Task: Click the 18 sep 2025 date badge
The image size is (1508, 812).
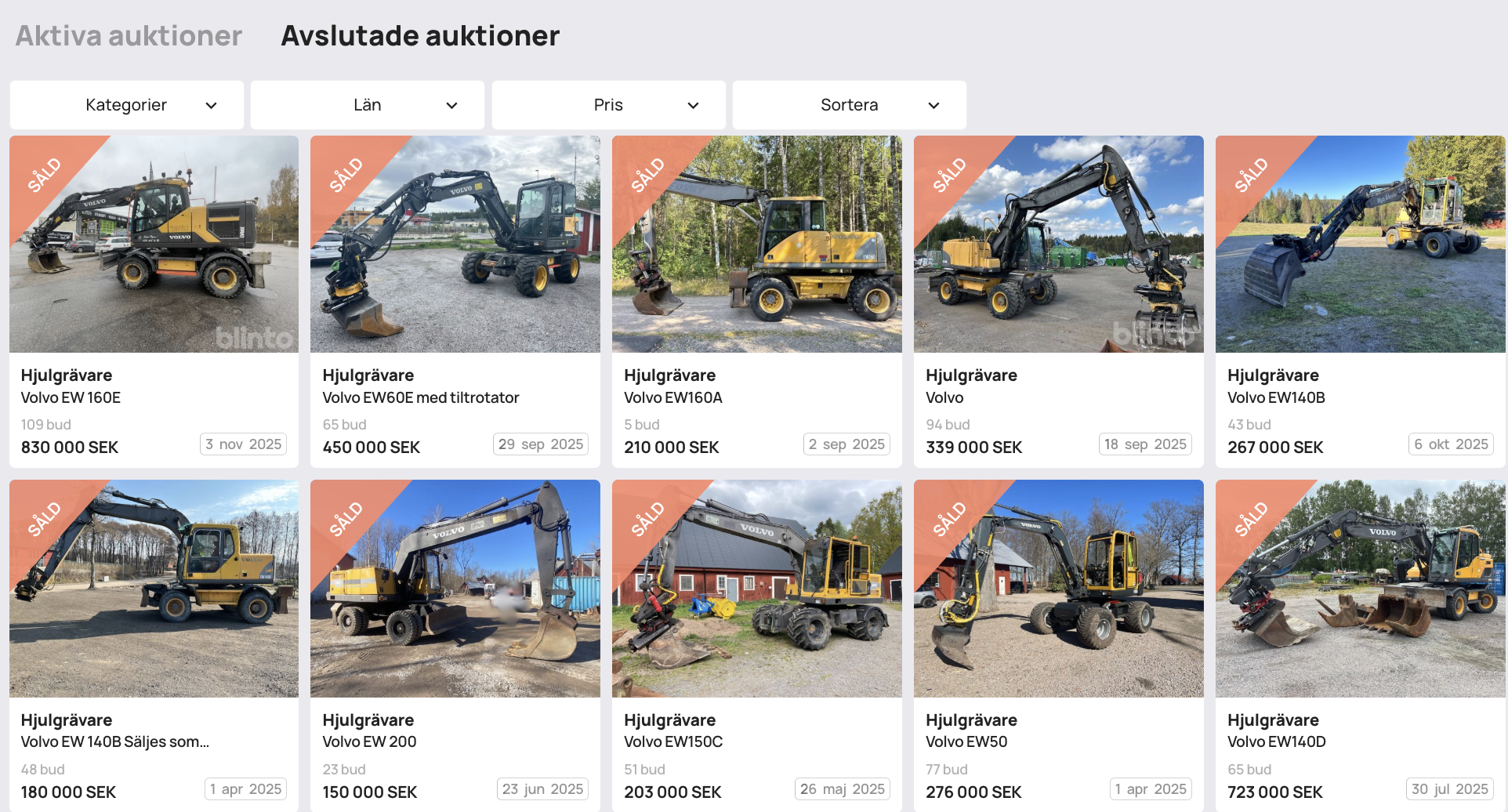Action: [1145, 444]
